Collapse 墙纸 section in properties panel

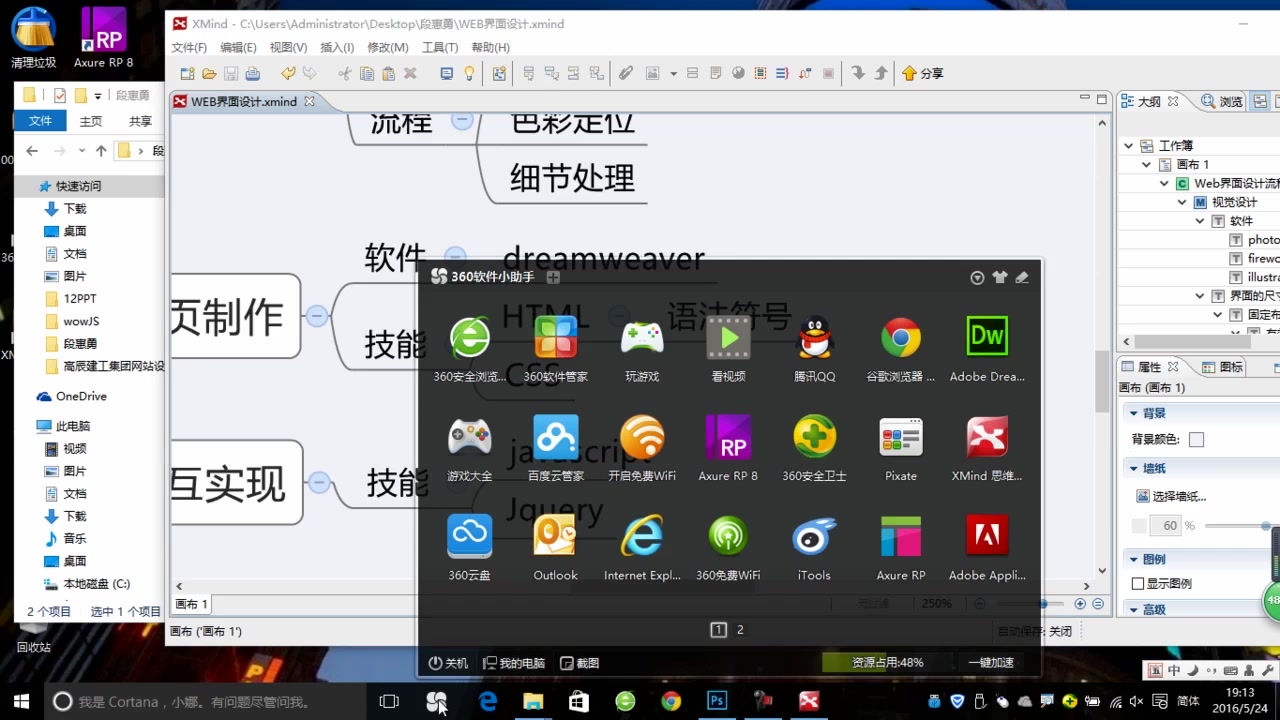(1133, 468)
